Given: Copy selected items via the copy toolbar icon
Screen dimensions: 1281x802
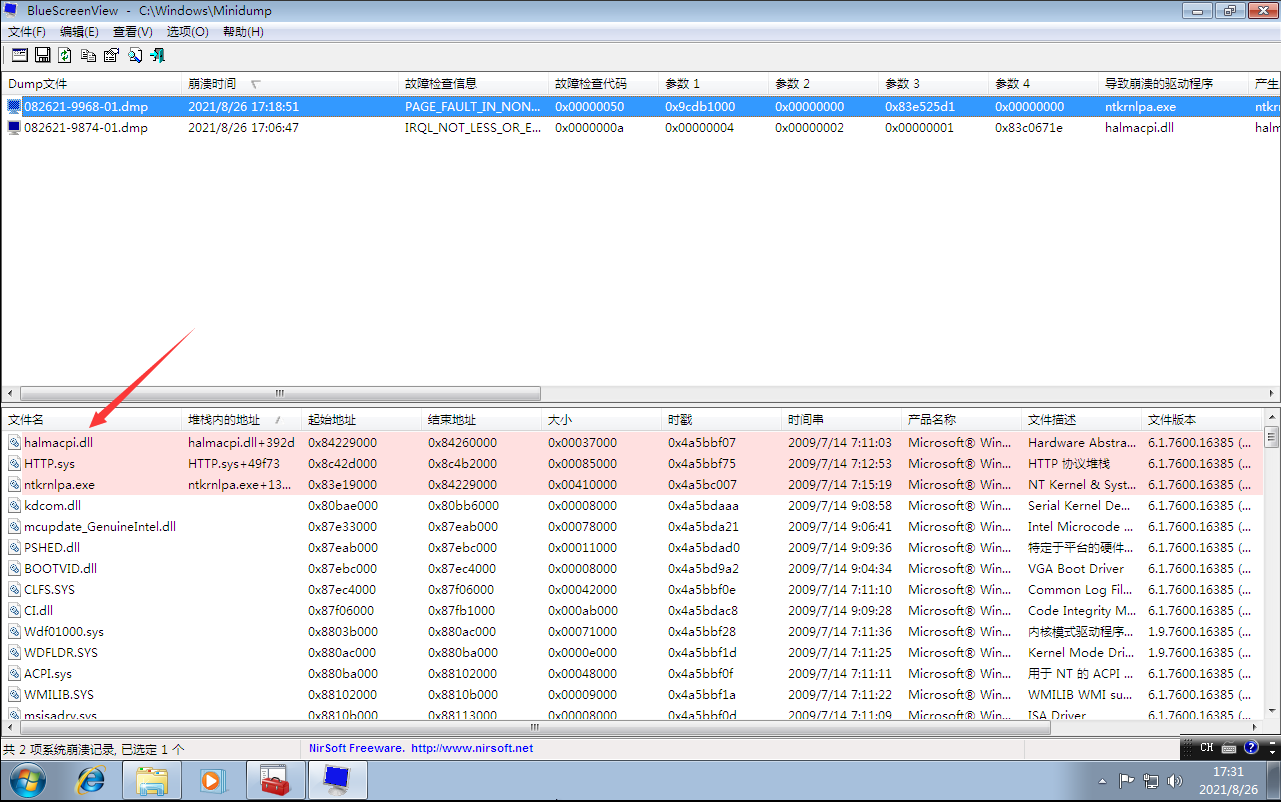Looking at the screenshot, I should point(88,54).
